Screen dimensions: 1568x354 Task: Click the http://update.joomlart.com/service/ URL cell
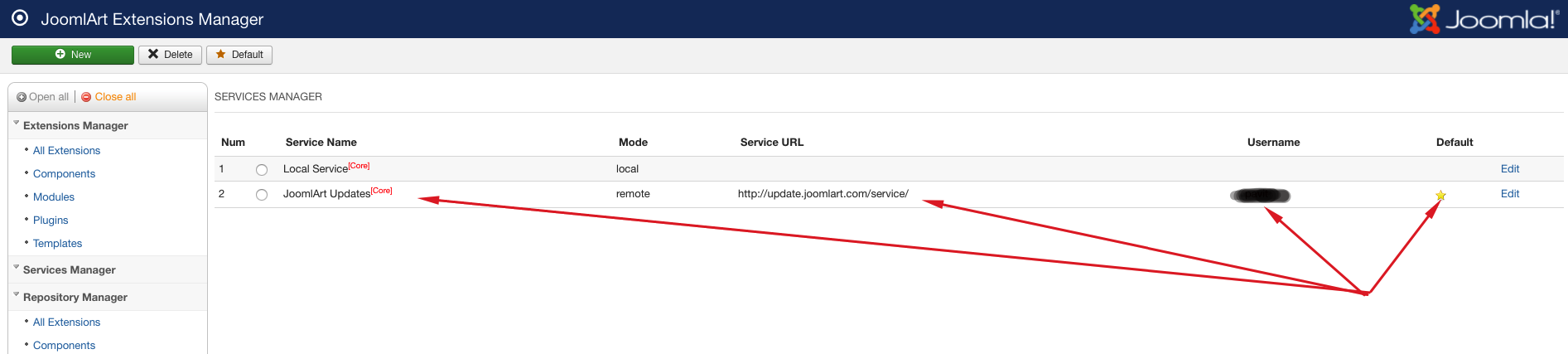pyautogui.click(x=823, y=193)
